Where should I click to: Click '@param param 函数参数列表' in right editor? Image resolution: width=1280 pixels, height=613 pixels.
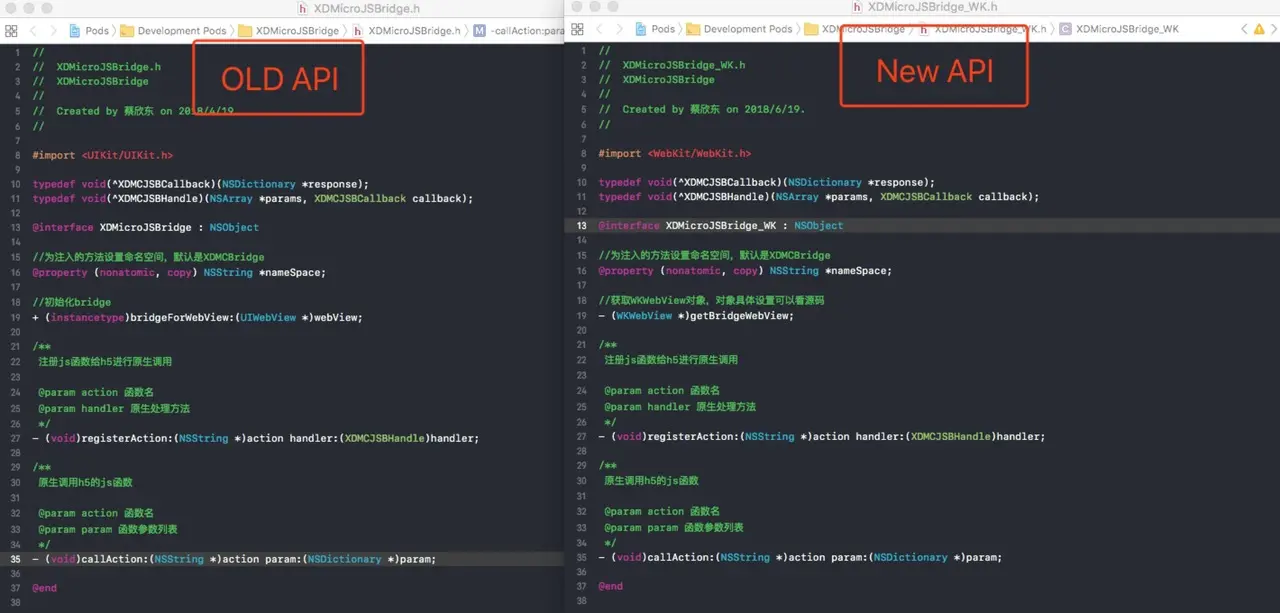point(674,527)
